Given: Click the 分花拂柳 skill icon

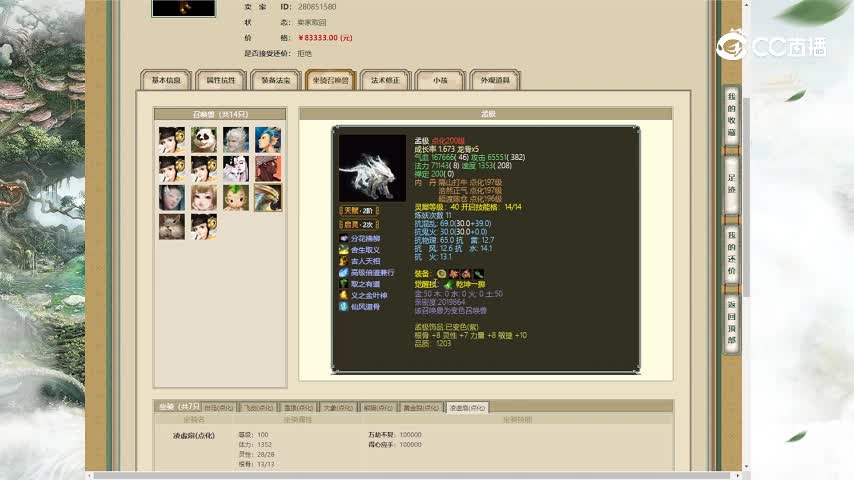Looking at the screenshot, I should coord(344,239).
